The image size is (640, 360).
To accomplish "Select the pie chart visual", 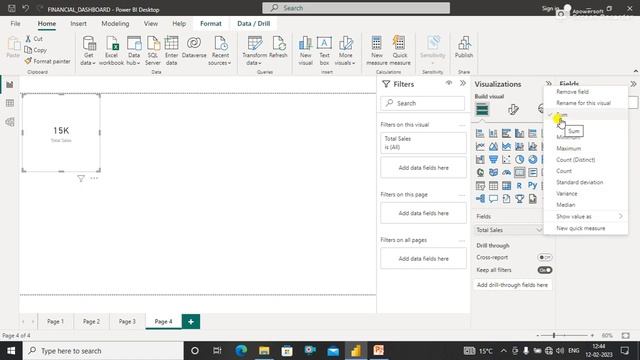I will coord(519,160).
